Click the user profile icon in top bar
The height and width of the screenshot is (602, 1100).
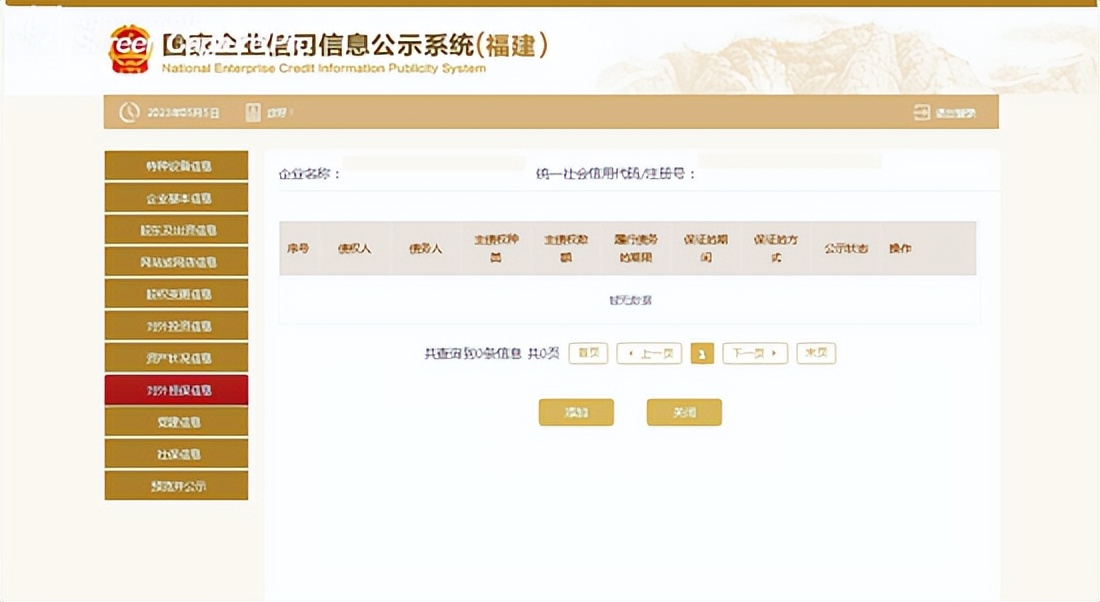pos(254,112)
